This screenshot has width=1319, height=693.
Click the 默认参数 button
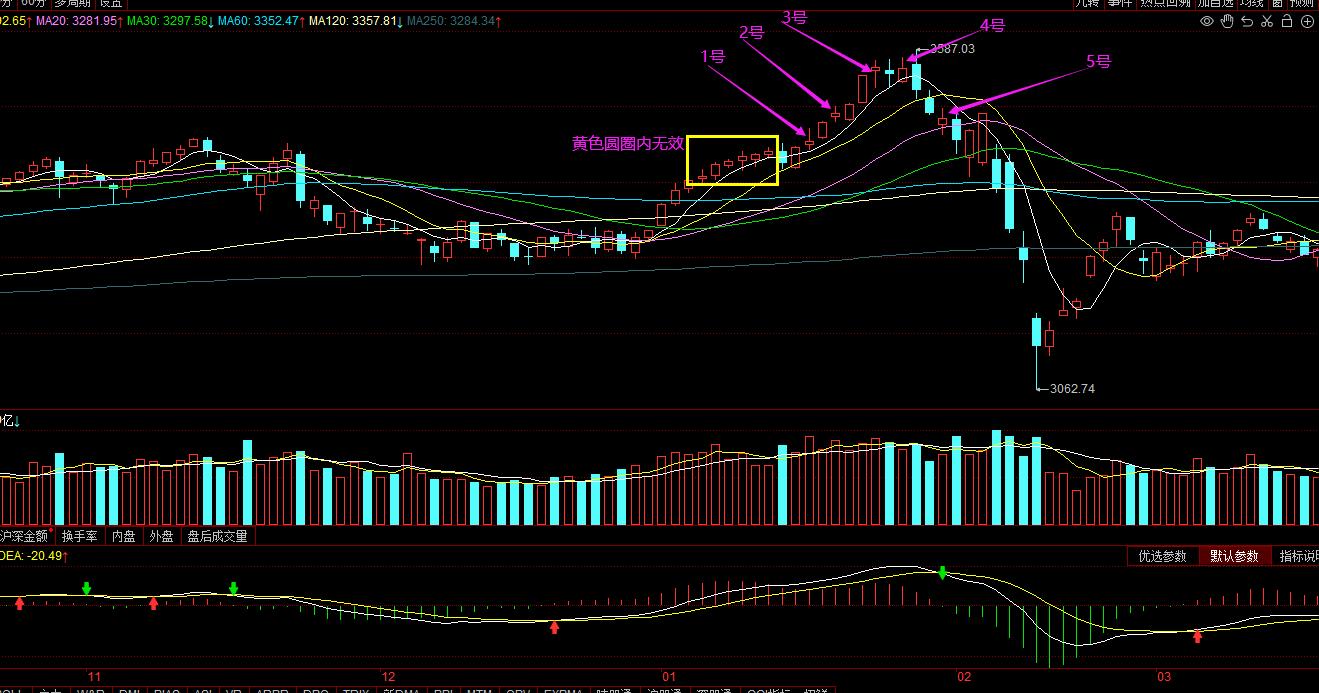coord(1234,556)
